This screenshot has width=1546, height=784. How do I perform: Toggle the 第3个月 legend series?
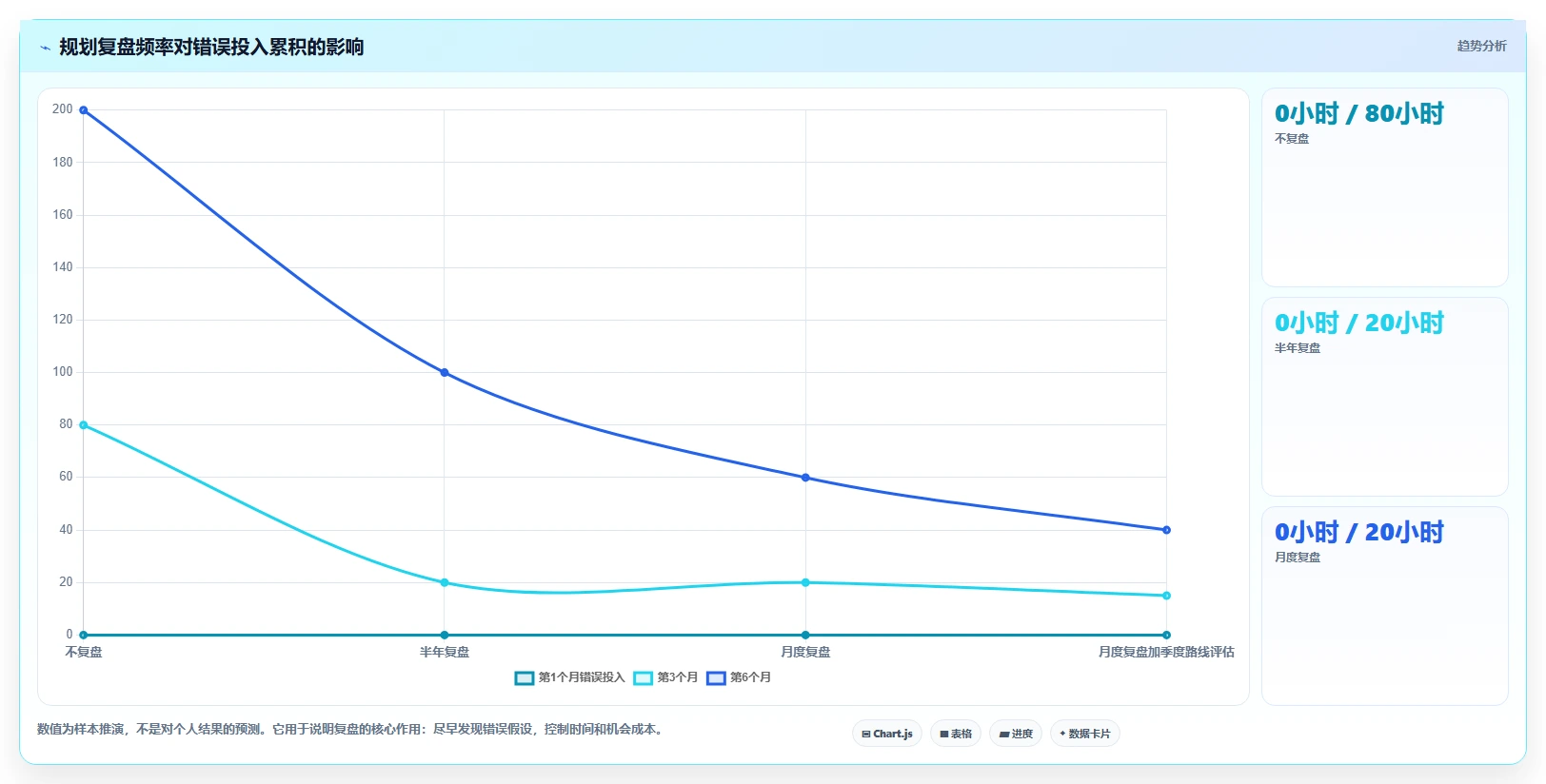point(665,677)
